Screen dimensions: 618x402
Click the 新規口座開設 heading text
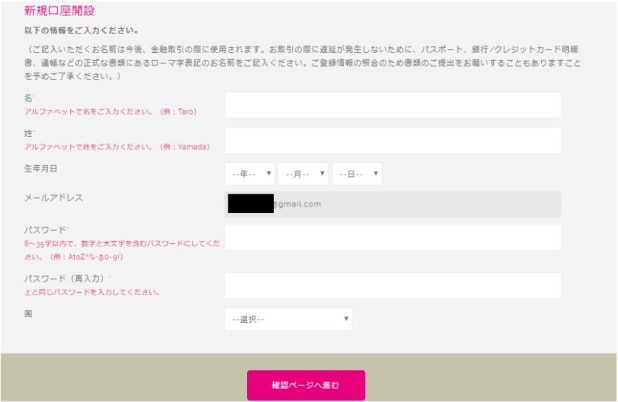60,11
